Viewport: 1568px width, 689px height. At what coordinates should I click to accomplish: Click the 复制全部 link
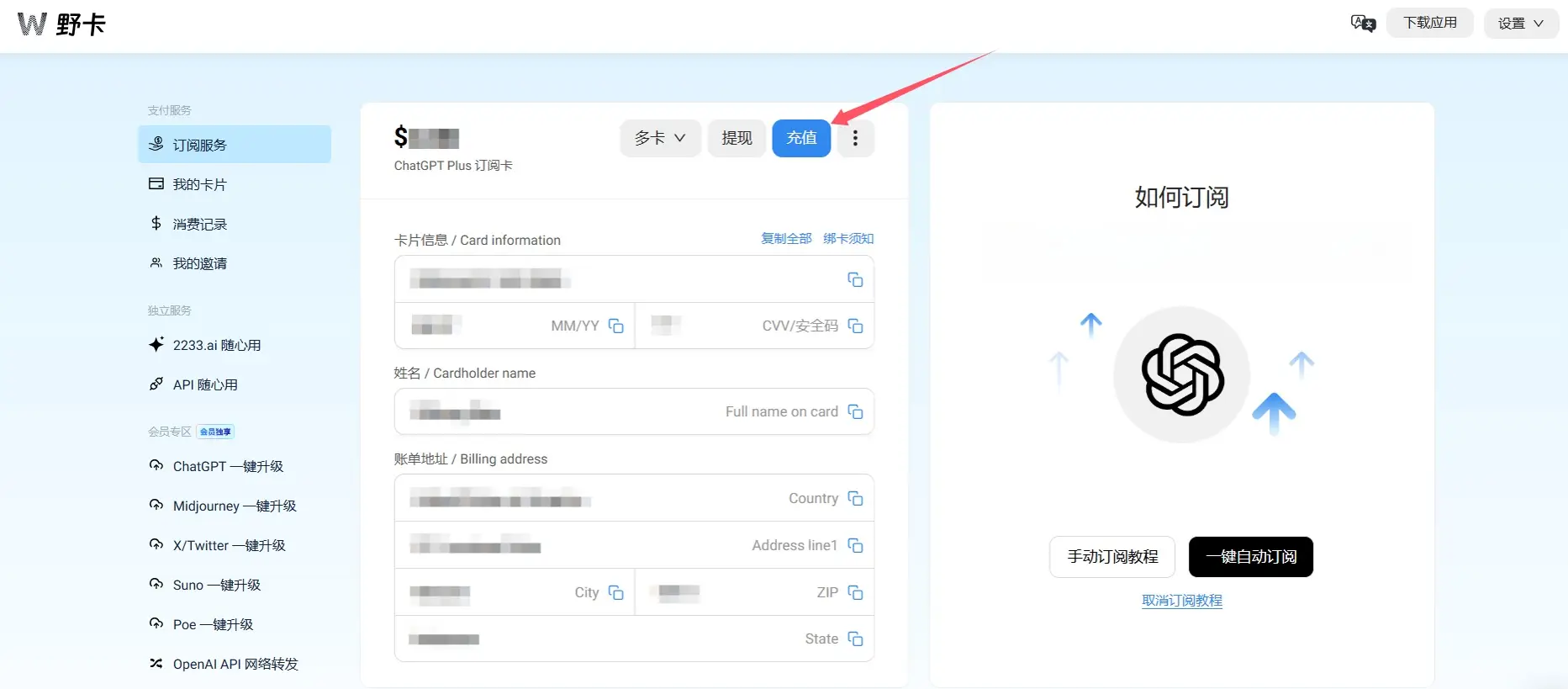click(x=786, y=239)
